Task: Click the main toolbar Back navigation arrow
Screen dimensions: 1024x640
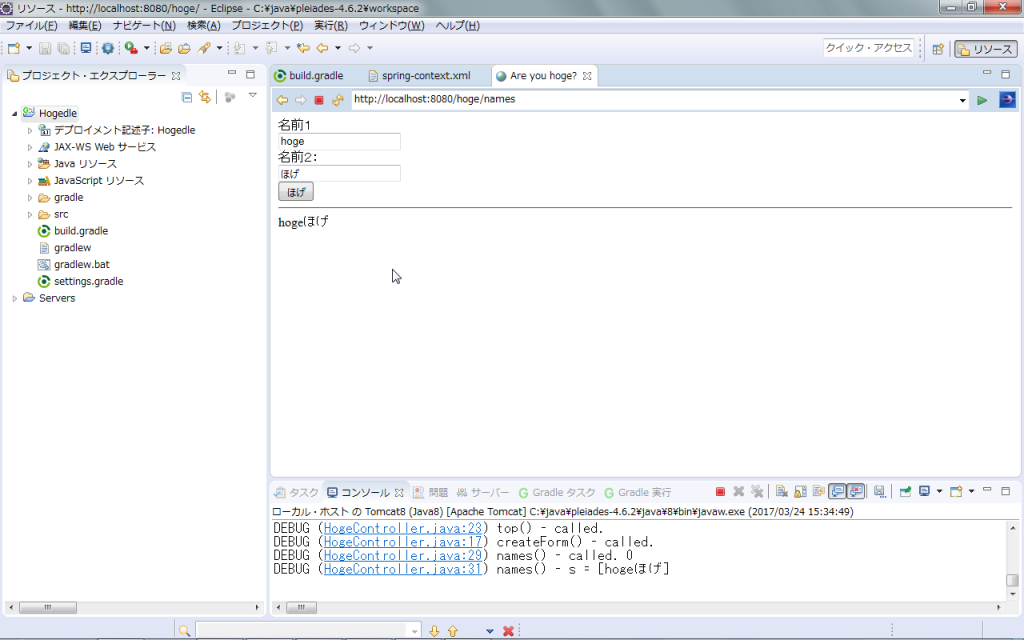Action: 323,48
